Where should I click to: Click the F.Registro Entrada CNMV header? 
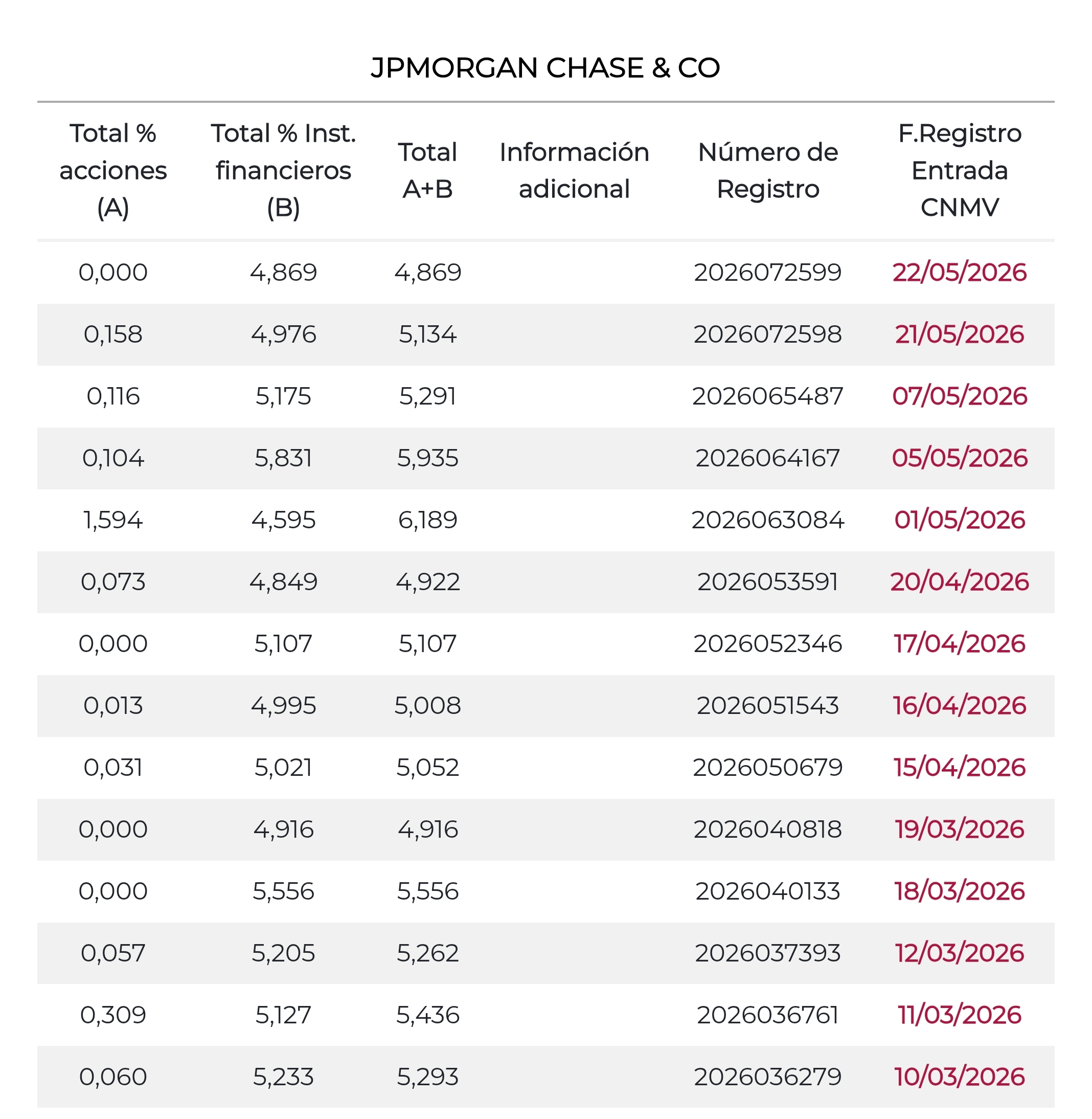tap(960, 170)
